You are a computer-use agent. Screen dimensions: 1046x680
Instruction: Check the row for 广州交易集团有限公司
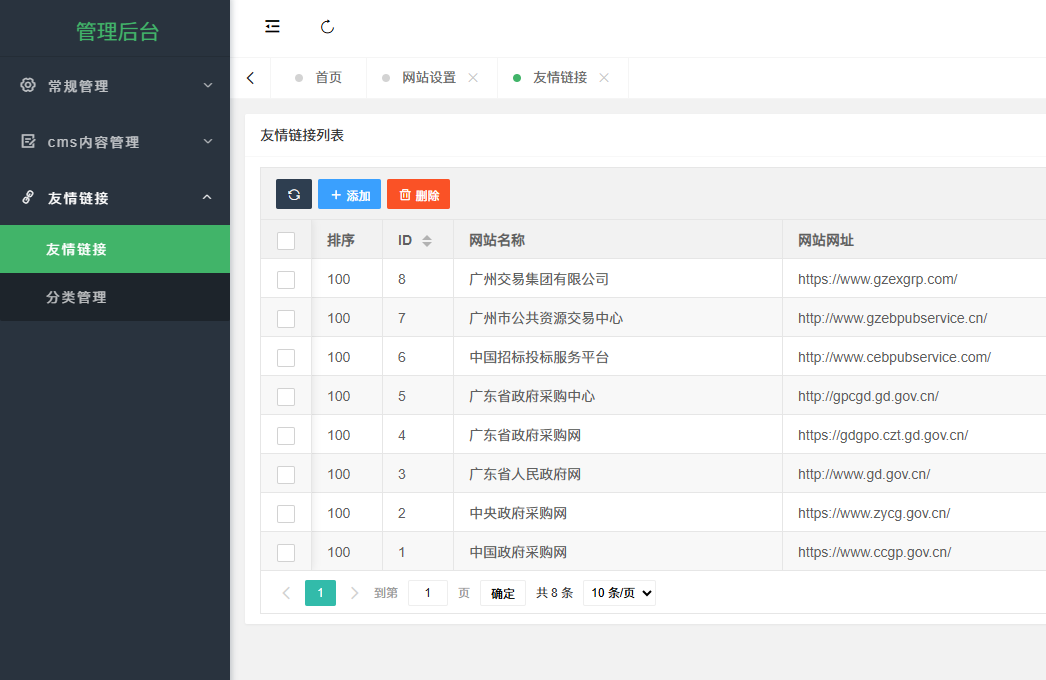(x=286, y=280)
